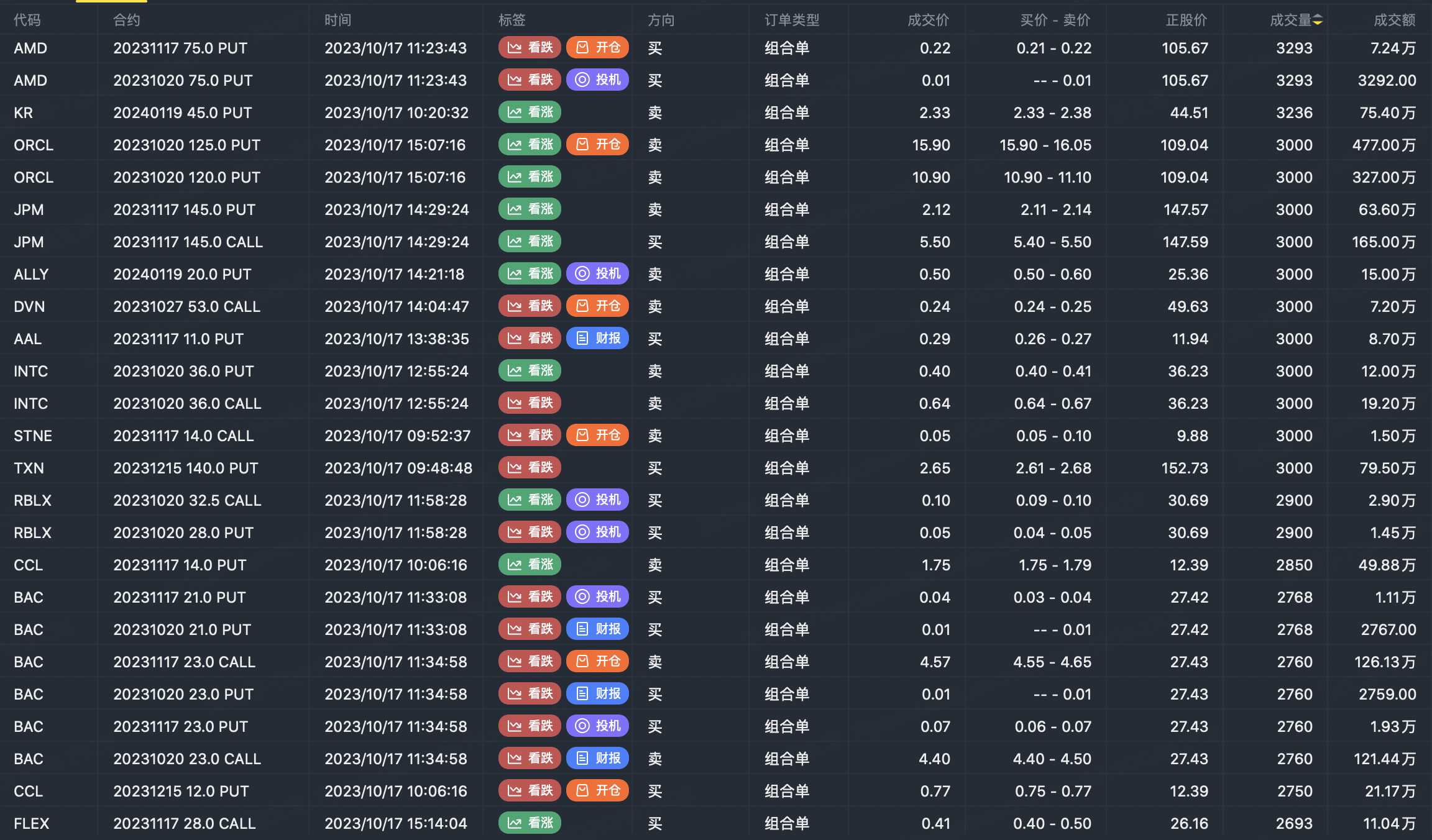Click the 开仓 tag in STNE 14.0 CALL row

[x=598, y=436]
